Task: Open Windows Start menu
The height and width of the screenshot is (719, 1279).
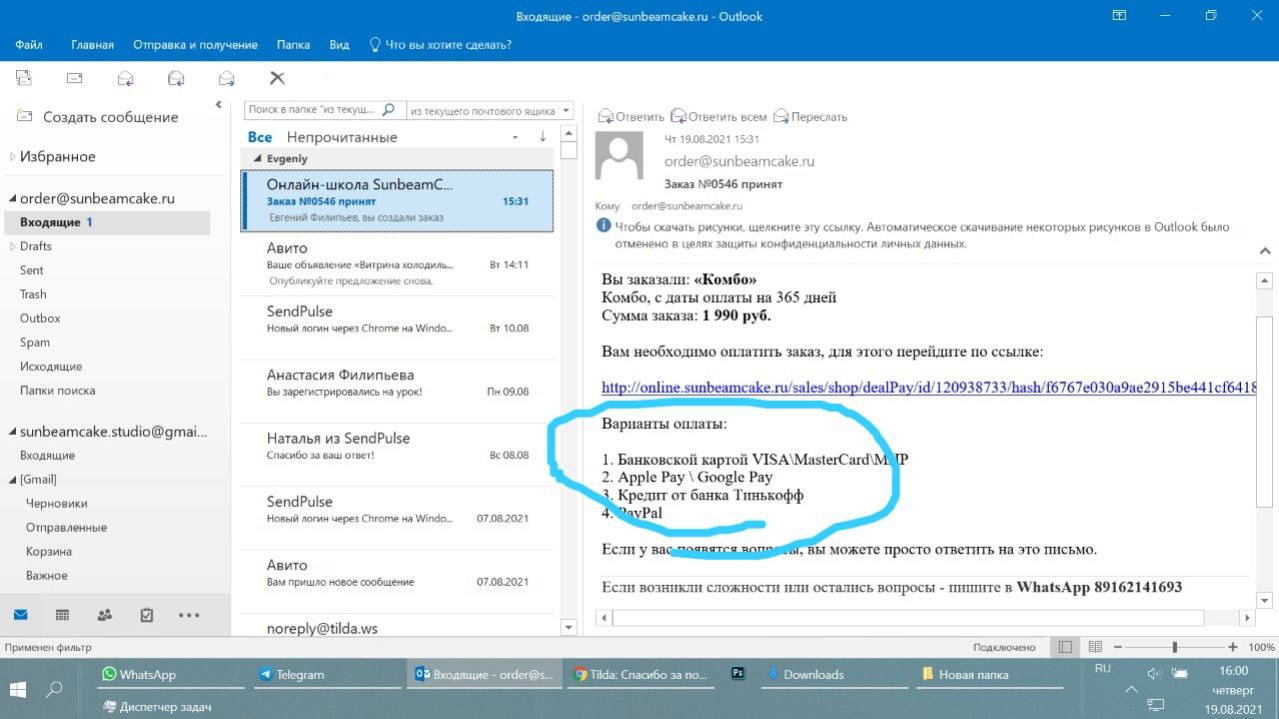Action: tap(18, 689)
